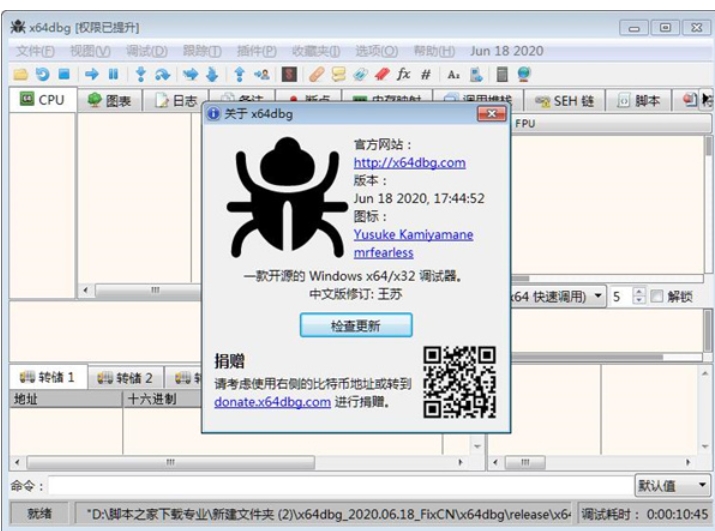Open the 跟踪(T) menu
Viewport: 715px width, 531px height.
(x=202, y=51)
